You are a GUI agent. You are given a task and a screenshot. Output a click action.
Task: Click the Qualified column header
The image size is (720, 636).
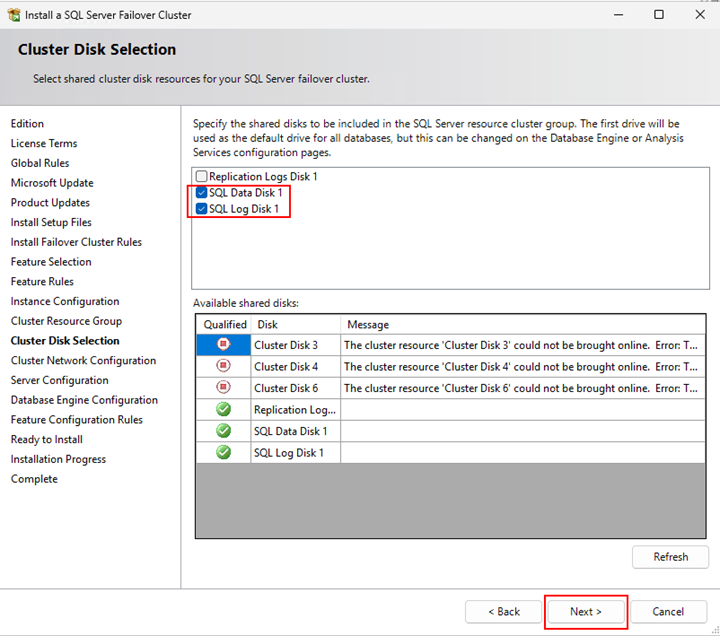224,324
